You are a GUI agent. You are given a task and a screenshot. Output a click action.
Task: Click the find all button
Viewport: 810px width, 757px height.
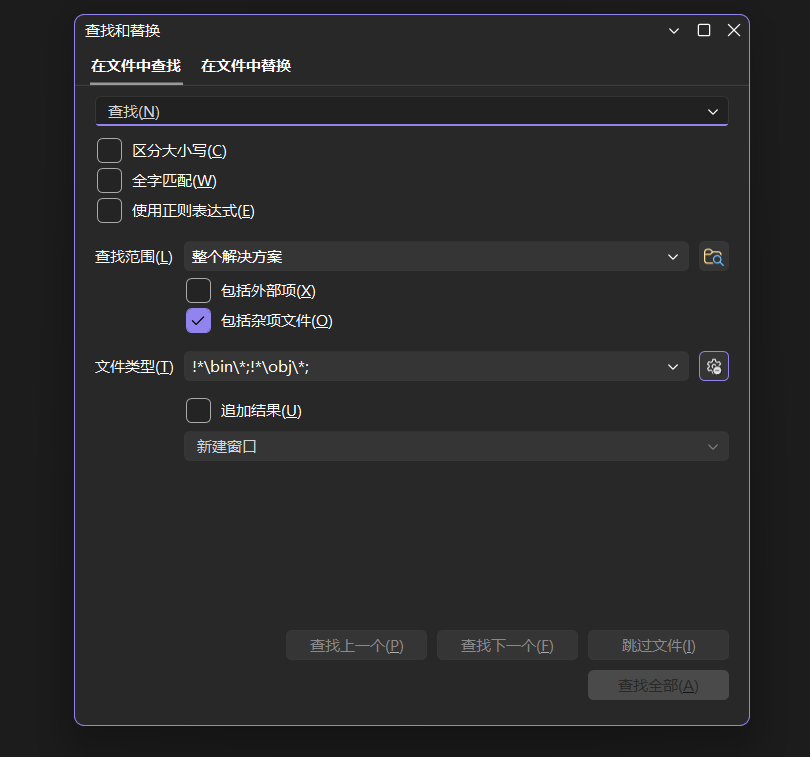(658, 684)
